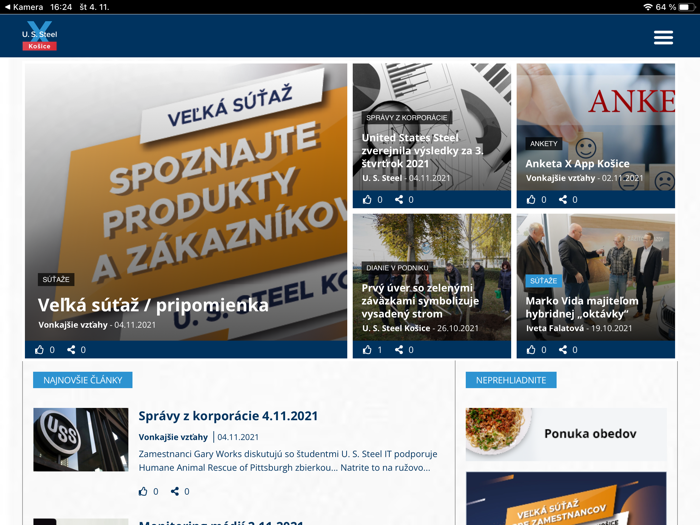The width and height of the screenshot is (700, 525).
Task: Open the ANKETY category tag
Action: click(544, 144)
